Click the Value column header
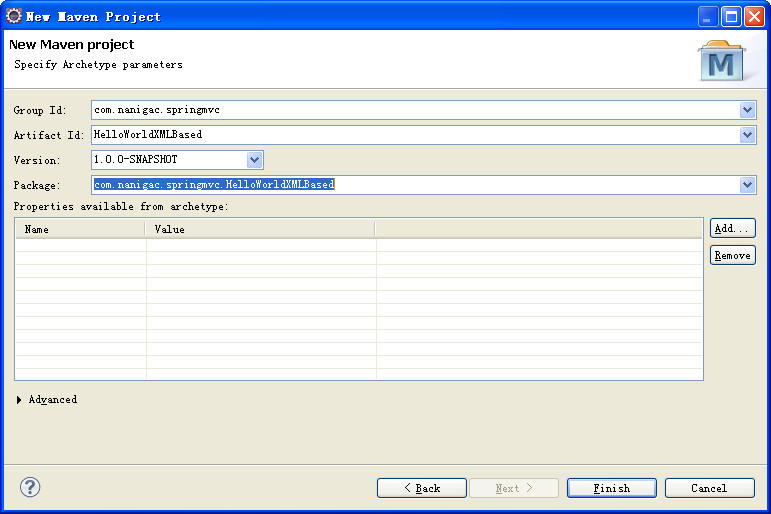 click(260, 229)
